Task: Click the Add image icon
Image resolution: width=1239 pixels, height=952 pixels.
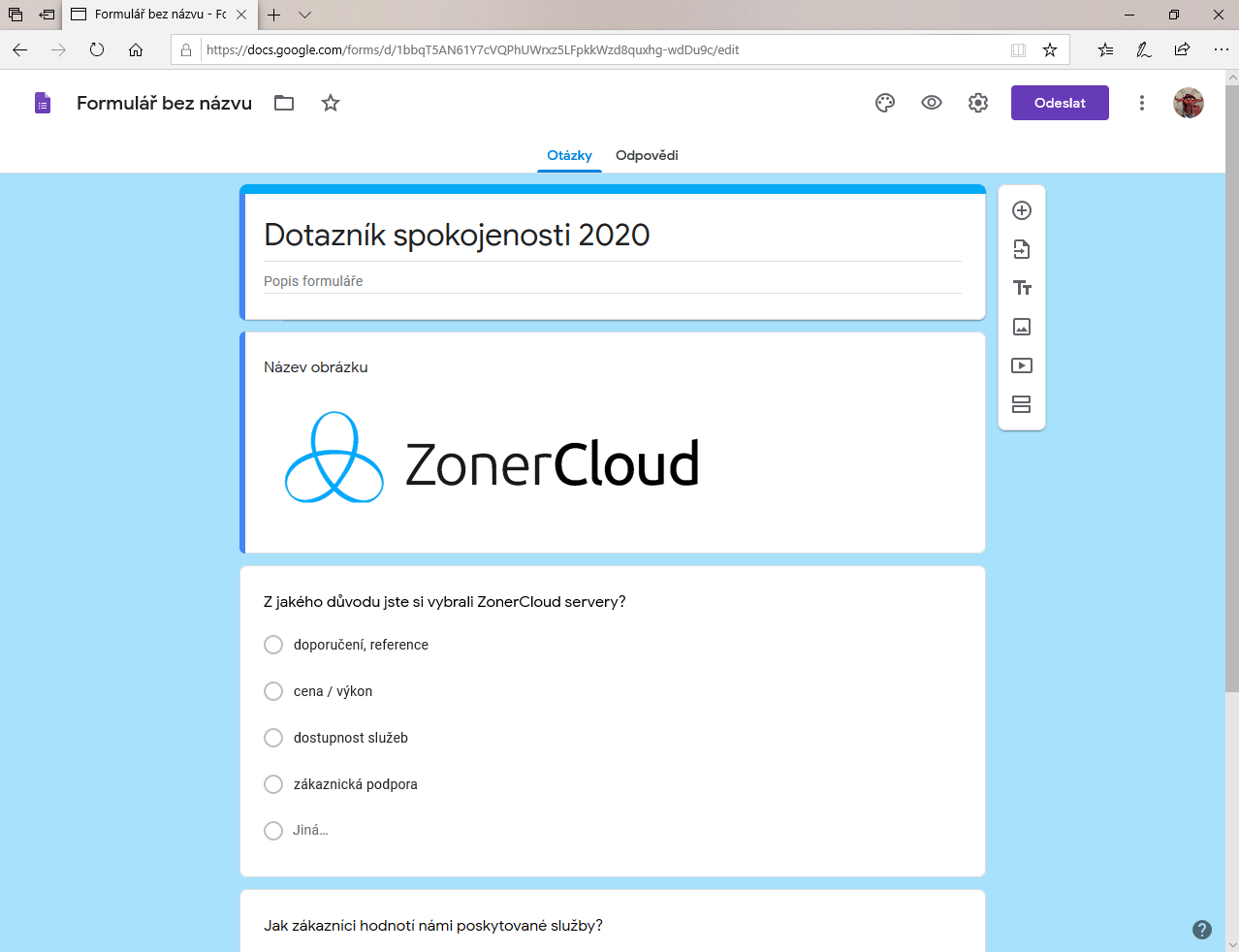Action: tap(1021, 327)
